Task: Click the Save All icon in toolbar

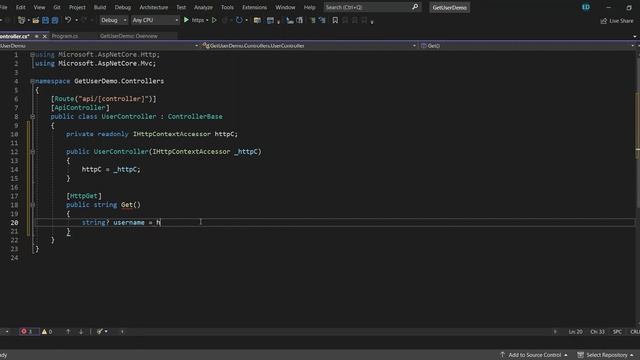Action: pos(55,20)
